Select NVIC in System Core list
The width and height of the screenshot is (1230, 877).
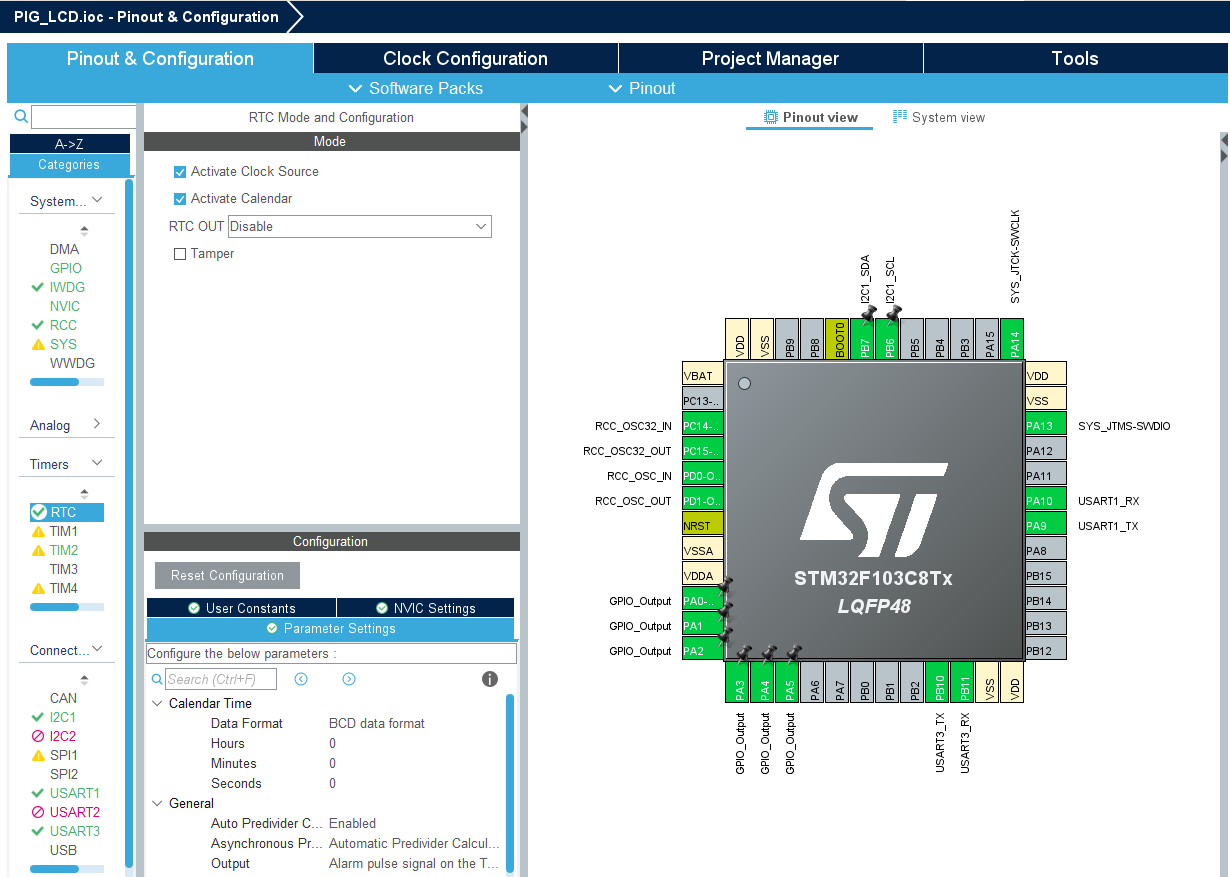coord(65,306)
